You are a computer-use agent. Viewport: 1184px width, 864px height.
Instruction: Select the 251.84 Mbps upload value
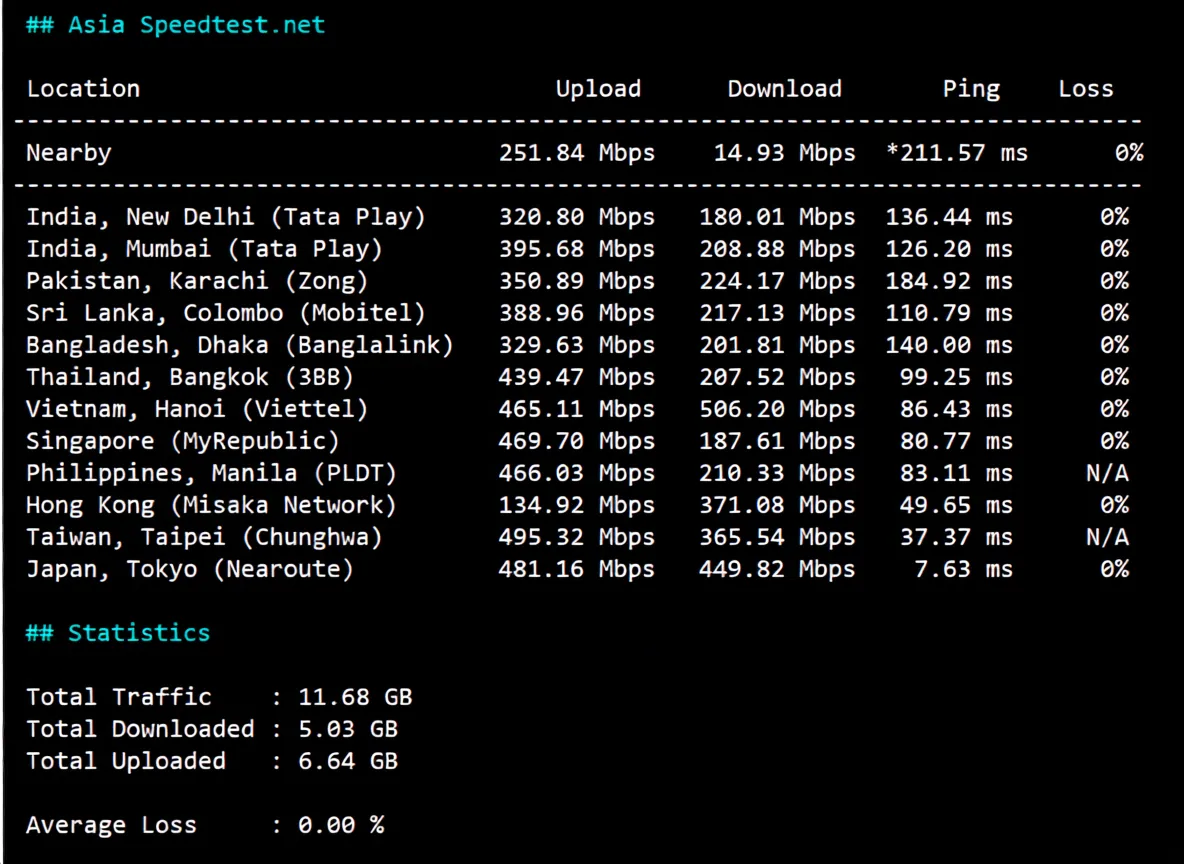(x=577, y=153)
